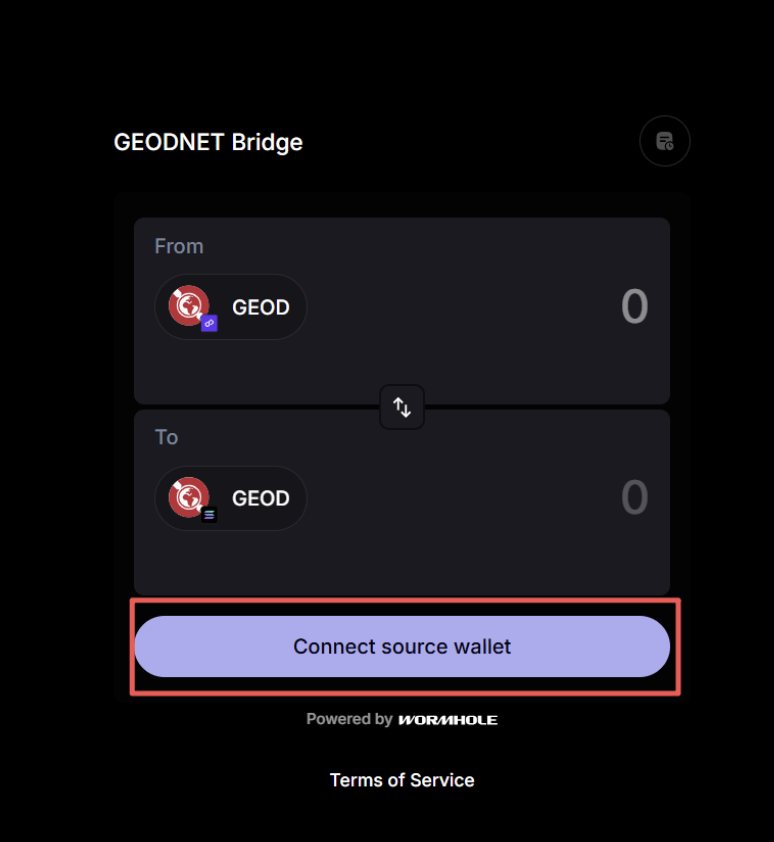The height and width of the screenshot is (842, 774).
Task: Click the GEOD label in From section
Action: [x=261, y=308]
